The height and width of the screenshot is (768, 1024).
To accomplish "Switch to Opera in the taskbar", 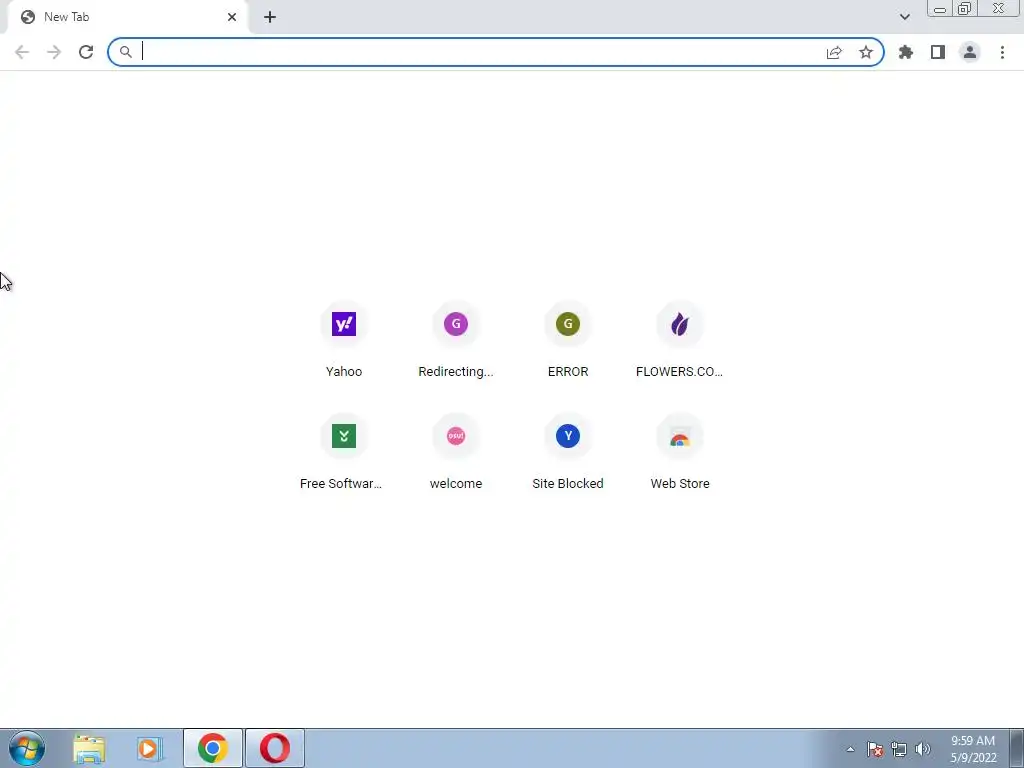I will [x=275, y=748].
